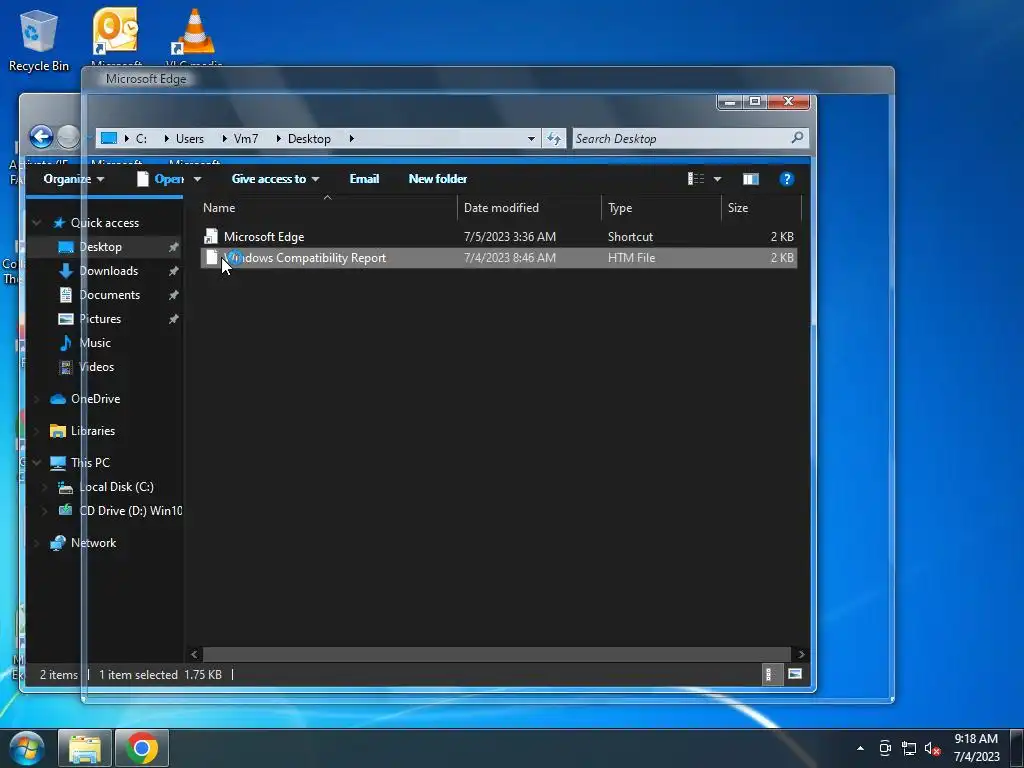Select the Recycle Bin desktop icon
The width and height of the screenshot is (1024, 768).
tap(39, 40)
